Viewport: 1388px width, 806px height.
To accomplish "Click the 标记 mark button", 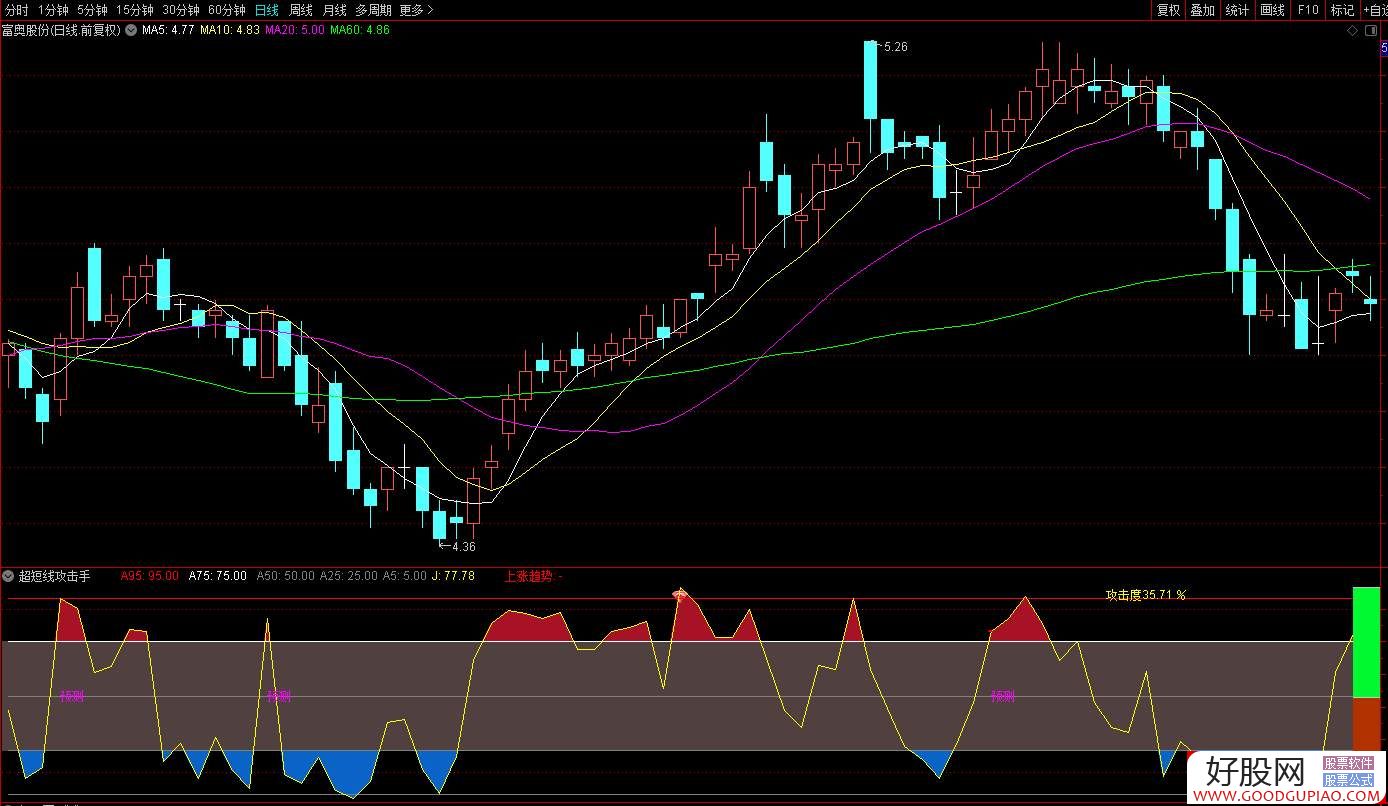I will (1342, 10).
